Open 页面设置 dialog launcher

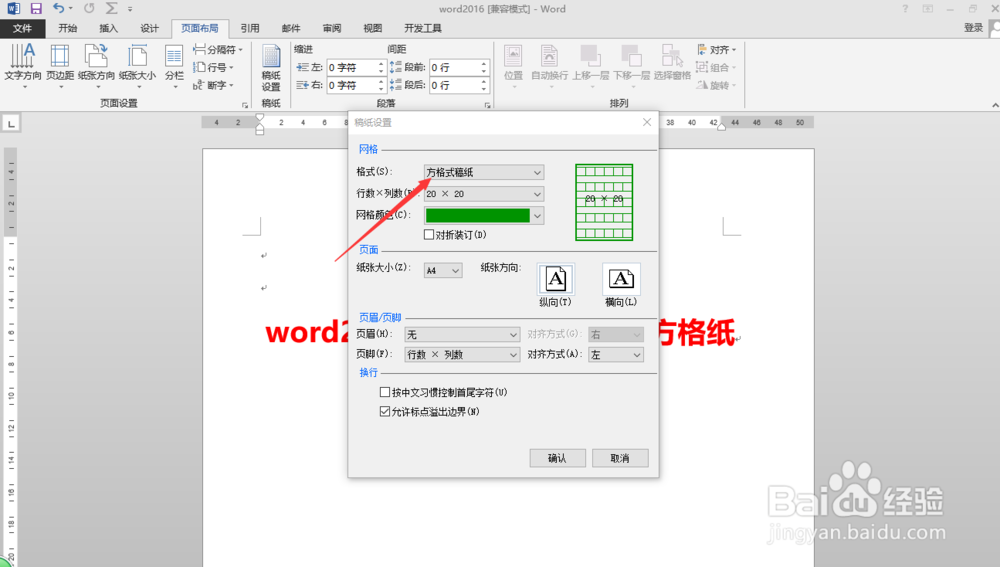point(245,105)
